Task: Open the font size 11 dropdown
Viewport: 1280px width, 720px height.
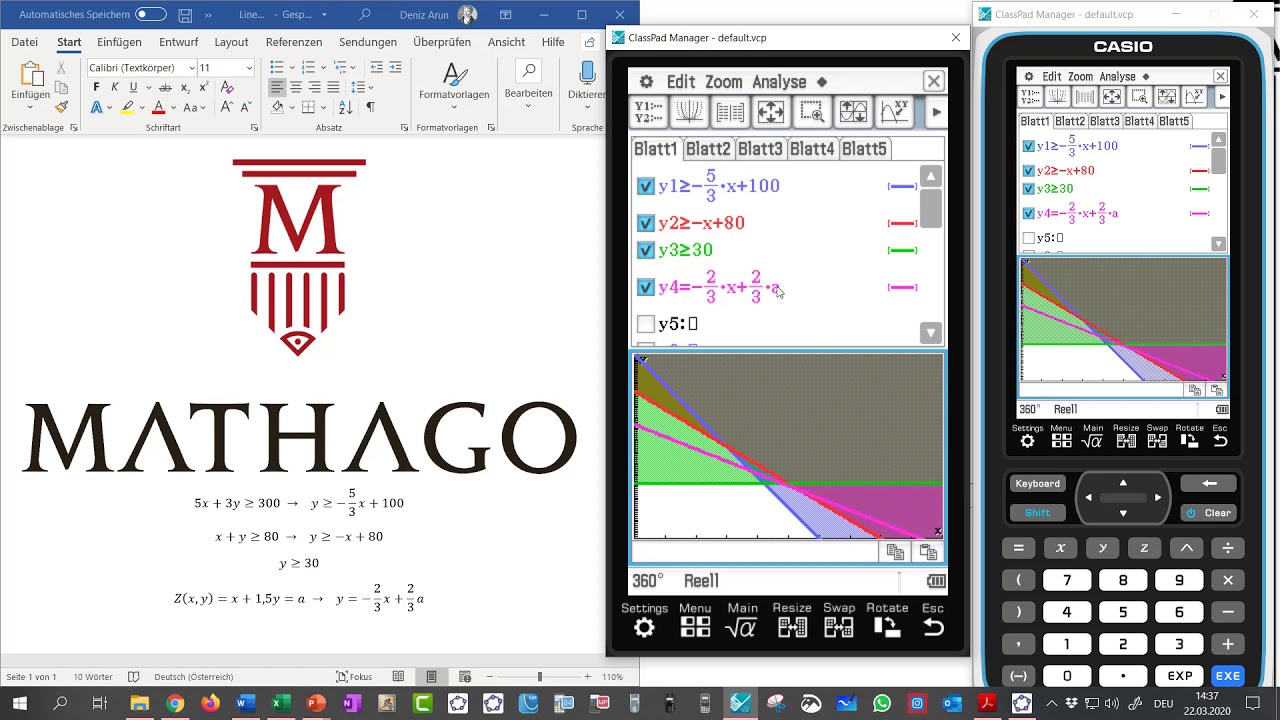Action: coord(249,68)
